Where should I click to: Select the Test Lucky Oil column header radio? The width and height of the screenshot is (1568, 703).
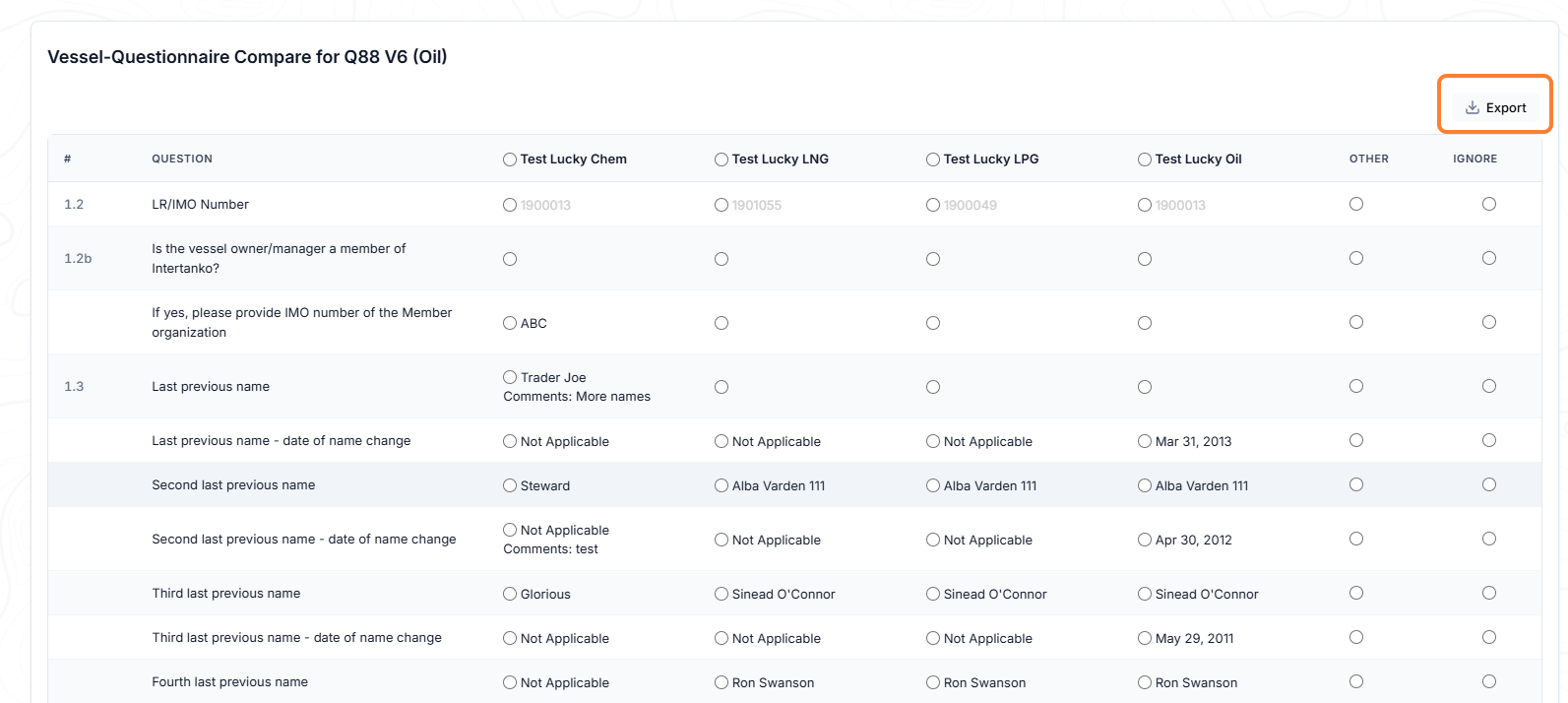(1145, 160)
